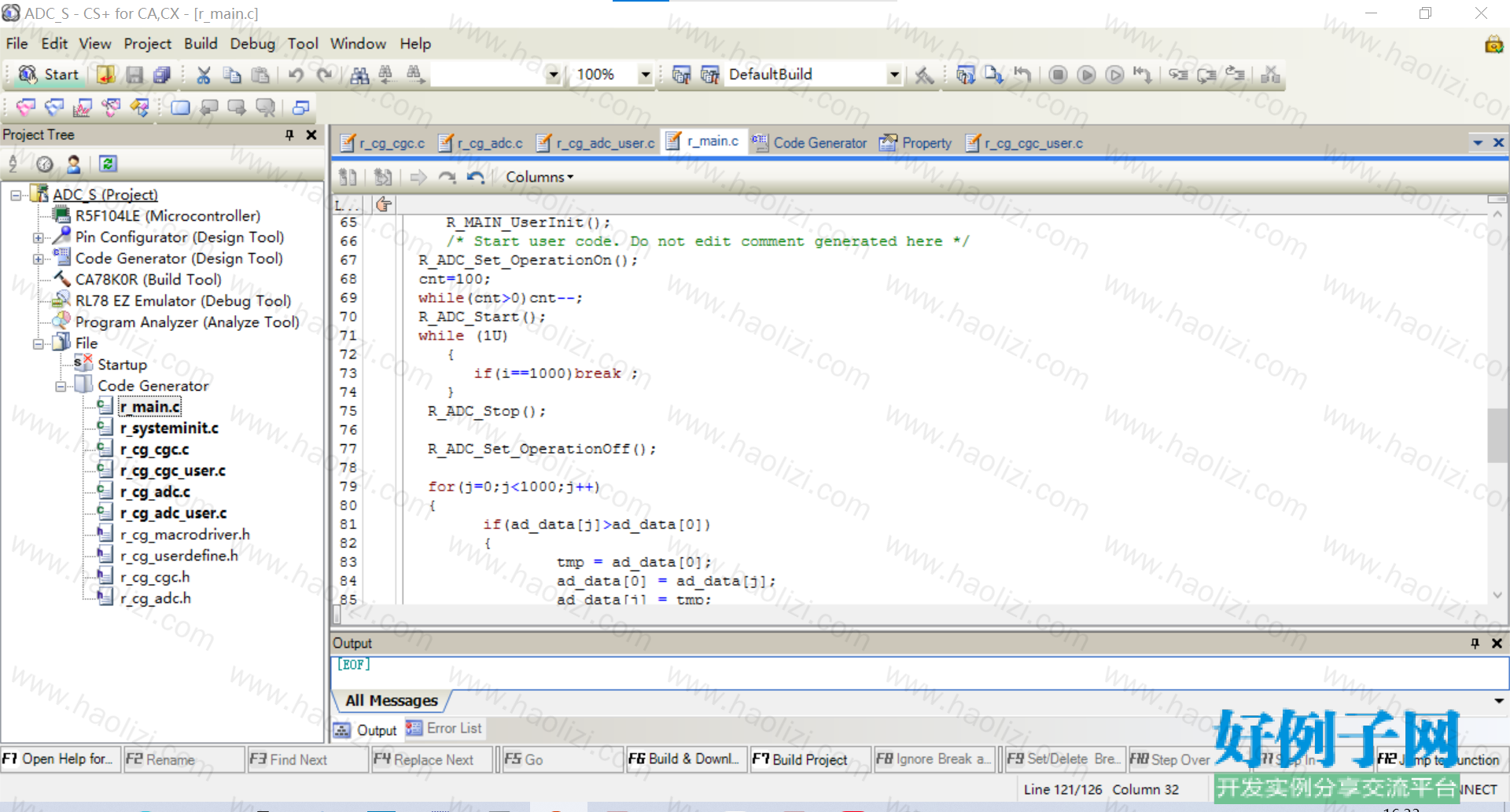Collapse the Code Generator file folder node
Viewport: 1510px width, 812px height.
tap(61, 386)
